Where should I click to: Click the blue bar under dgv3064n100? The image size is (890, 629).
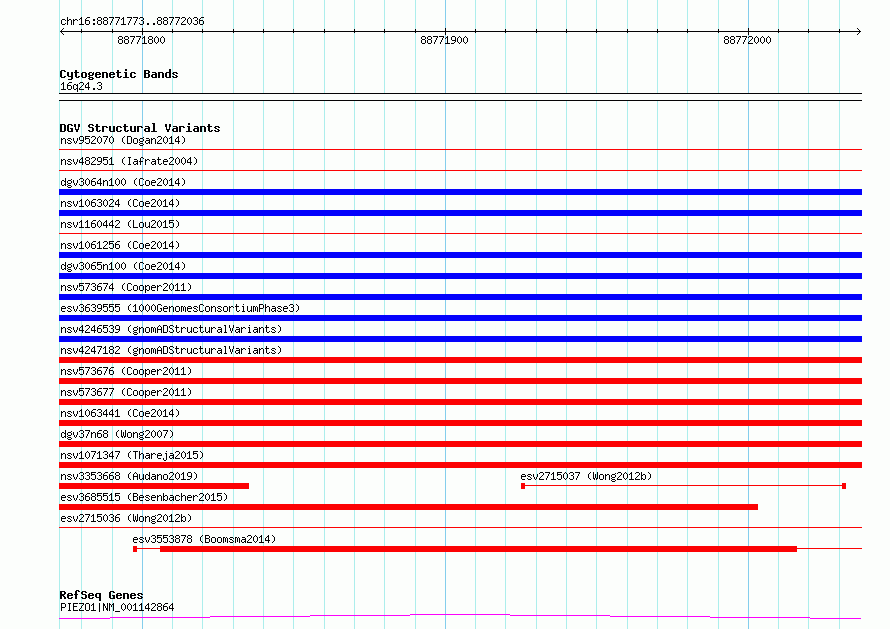tap(460, 192)
